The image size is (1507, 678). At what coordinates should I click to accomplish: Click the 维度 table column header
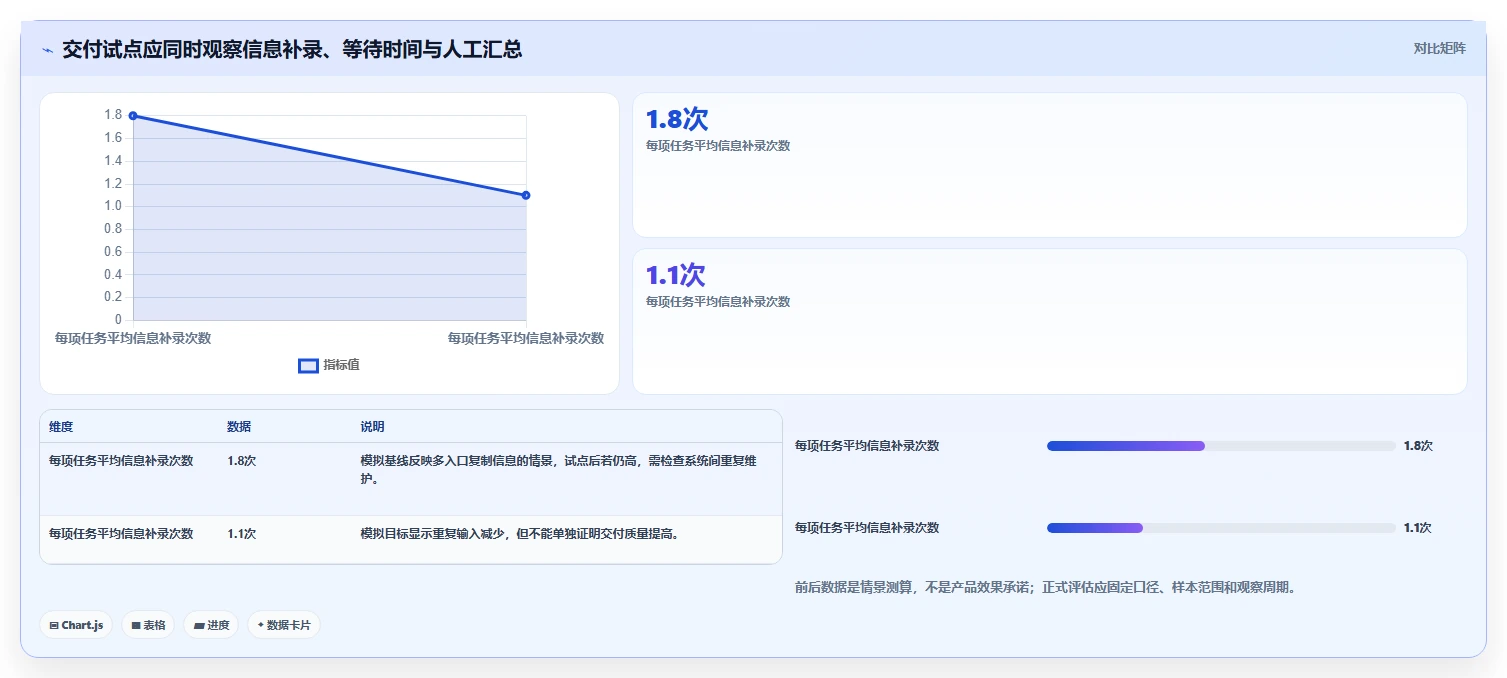point(61,427)
